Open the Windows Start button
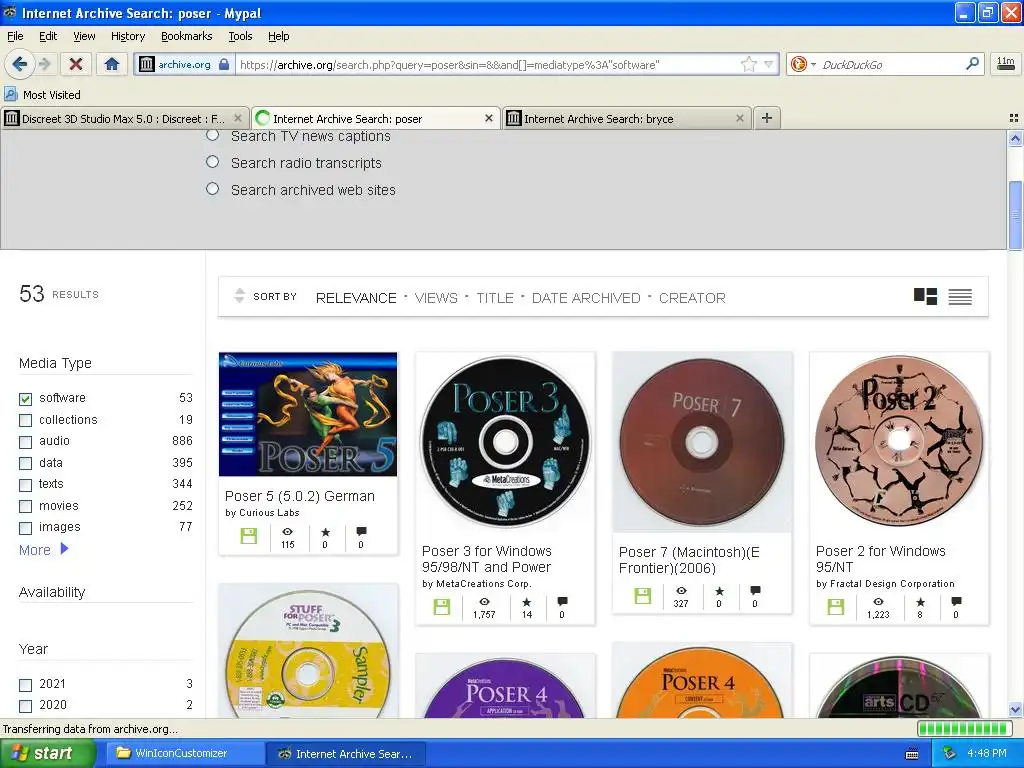1024x768 pixels. (x=47, y=754)
